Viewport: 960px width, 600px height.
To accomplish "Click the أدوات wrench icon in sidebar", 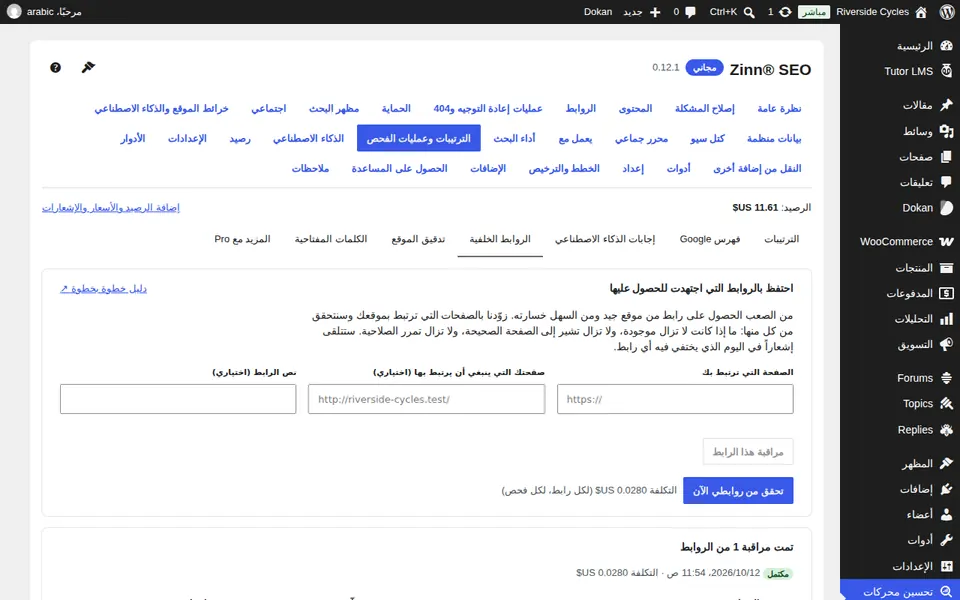I will (x=947, y=540).
